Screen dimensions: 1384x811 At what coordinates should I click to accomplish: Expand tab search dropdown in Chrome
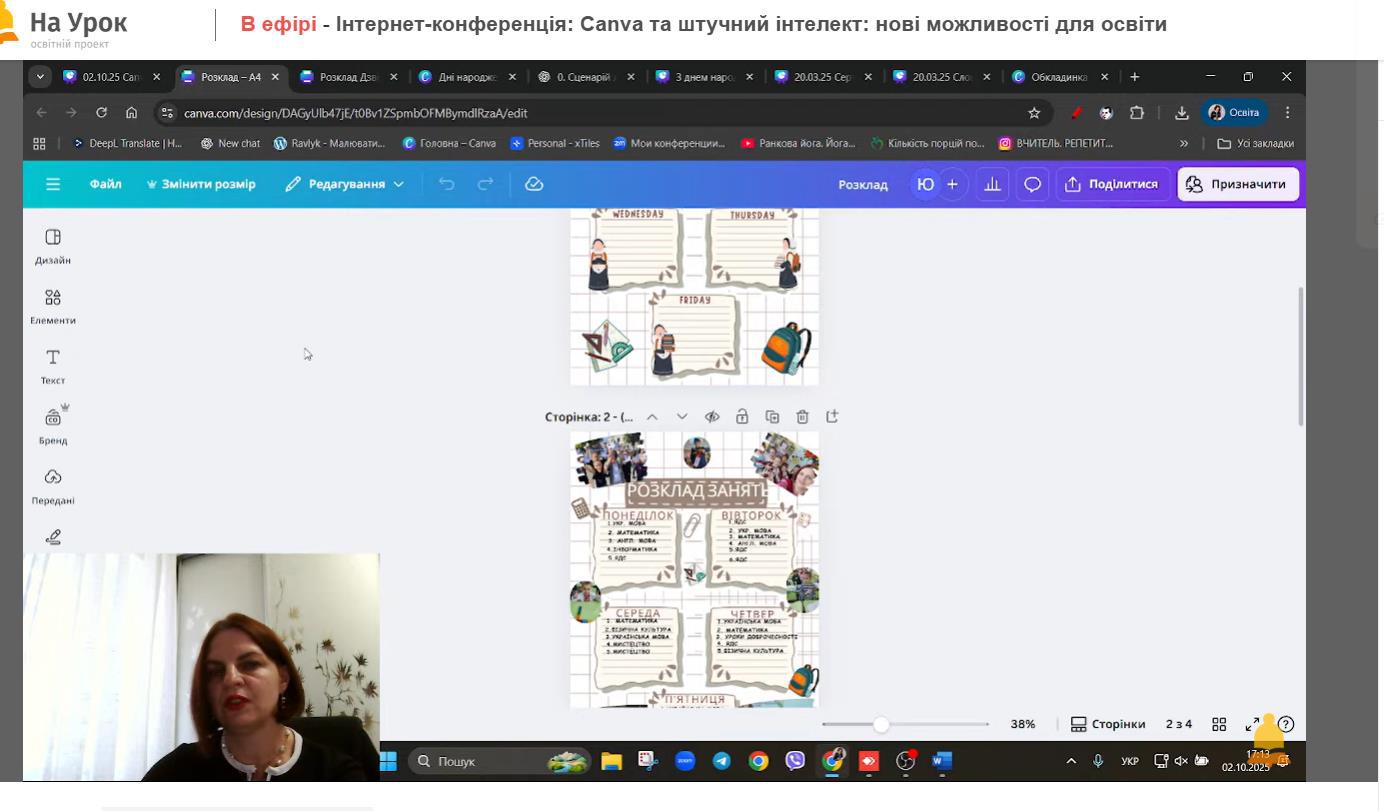pyautogui.click(x=40, y=77)
